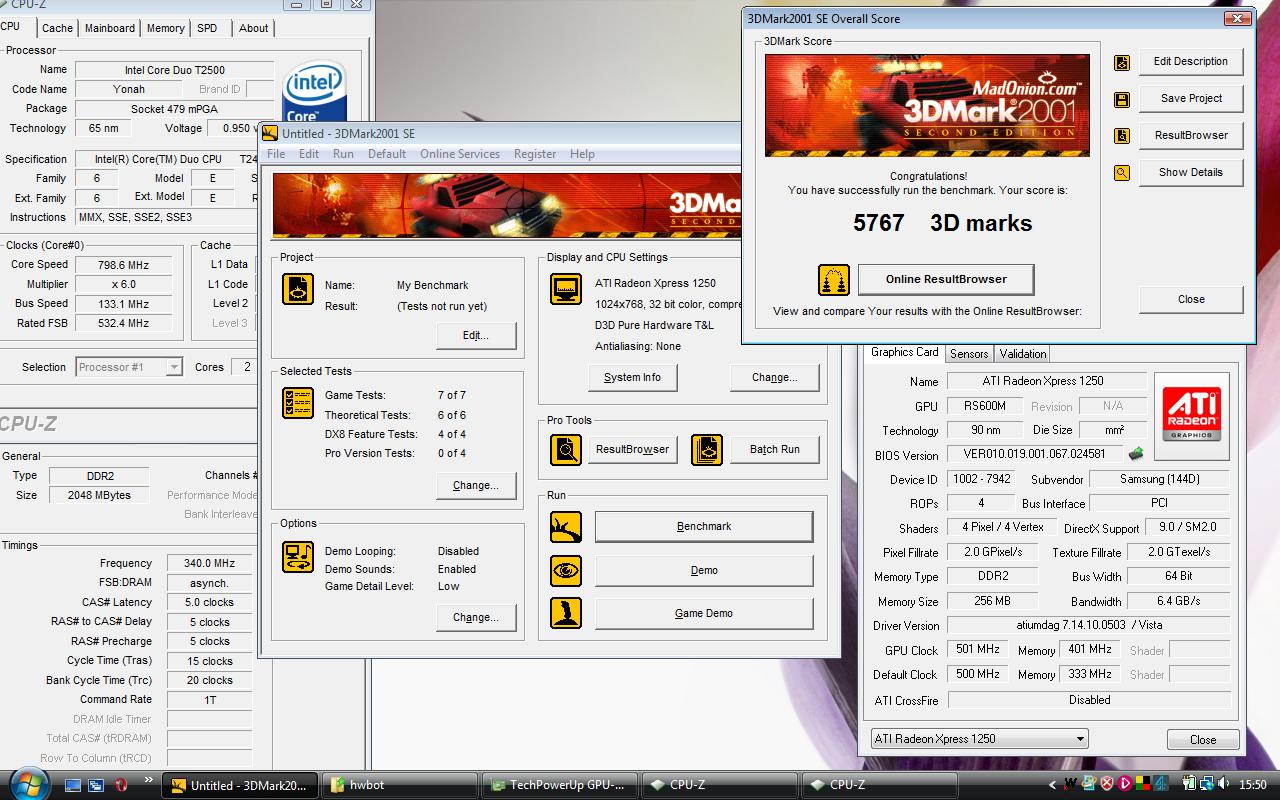Click the Show Details magnifier icon
The height and width of the screenshot is (800, 1280).
(x=1122, y=173)
